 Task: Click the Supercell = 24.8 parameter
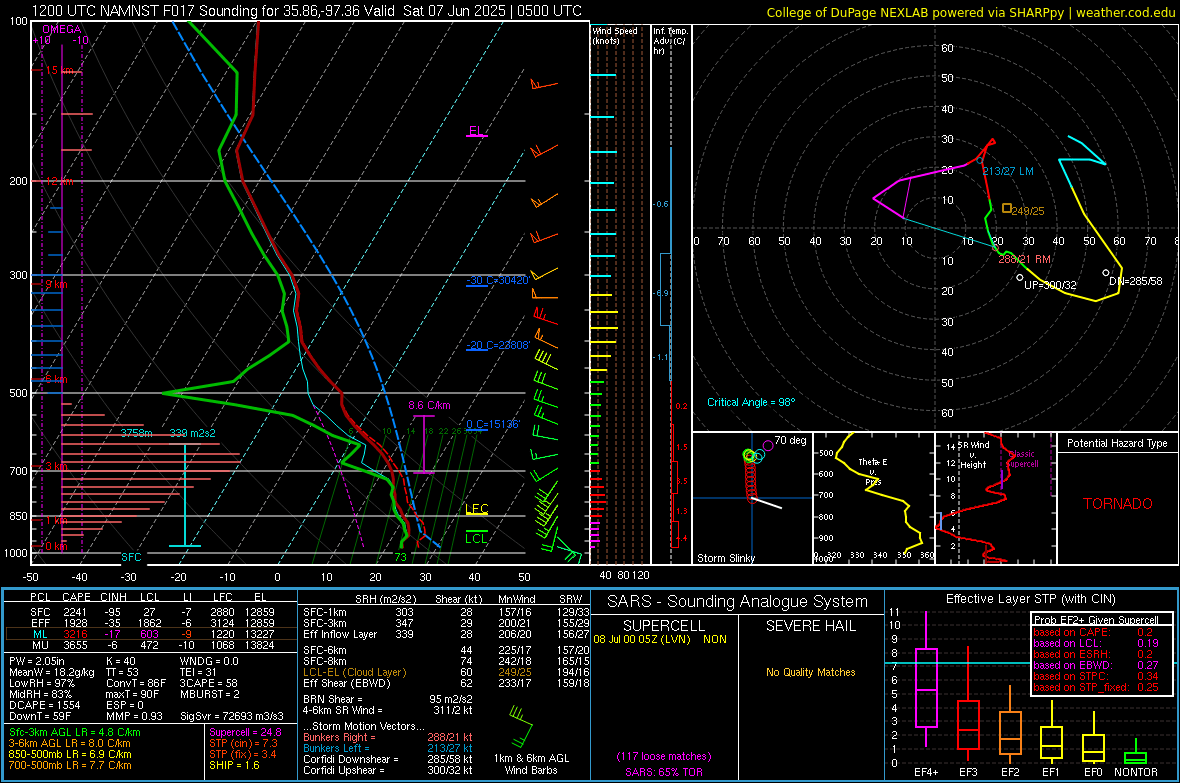click(245, 732)
